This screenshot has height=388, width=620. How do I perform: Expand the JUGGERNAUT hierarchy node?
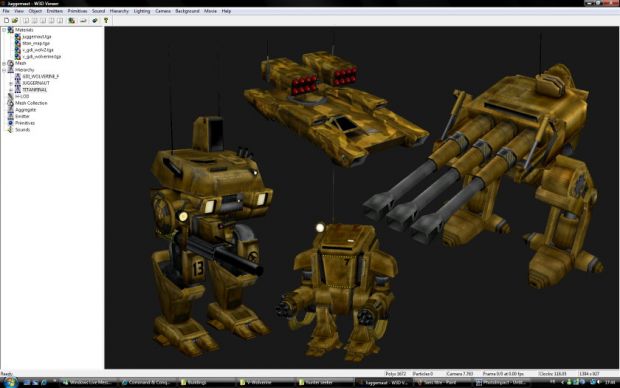click(x=11, y=83)
